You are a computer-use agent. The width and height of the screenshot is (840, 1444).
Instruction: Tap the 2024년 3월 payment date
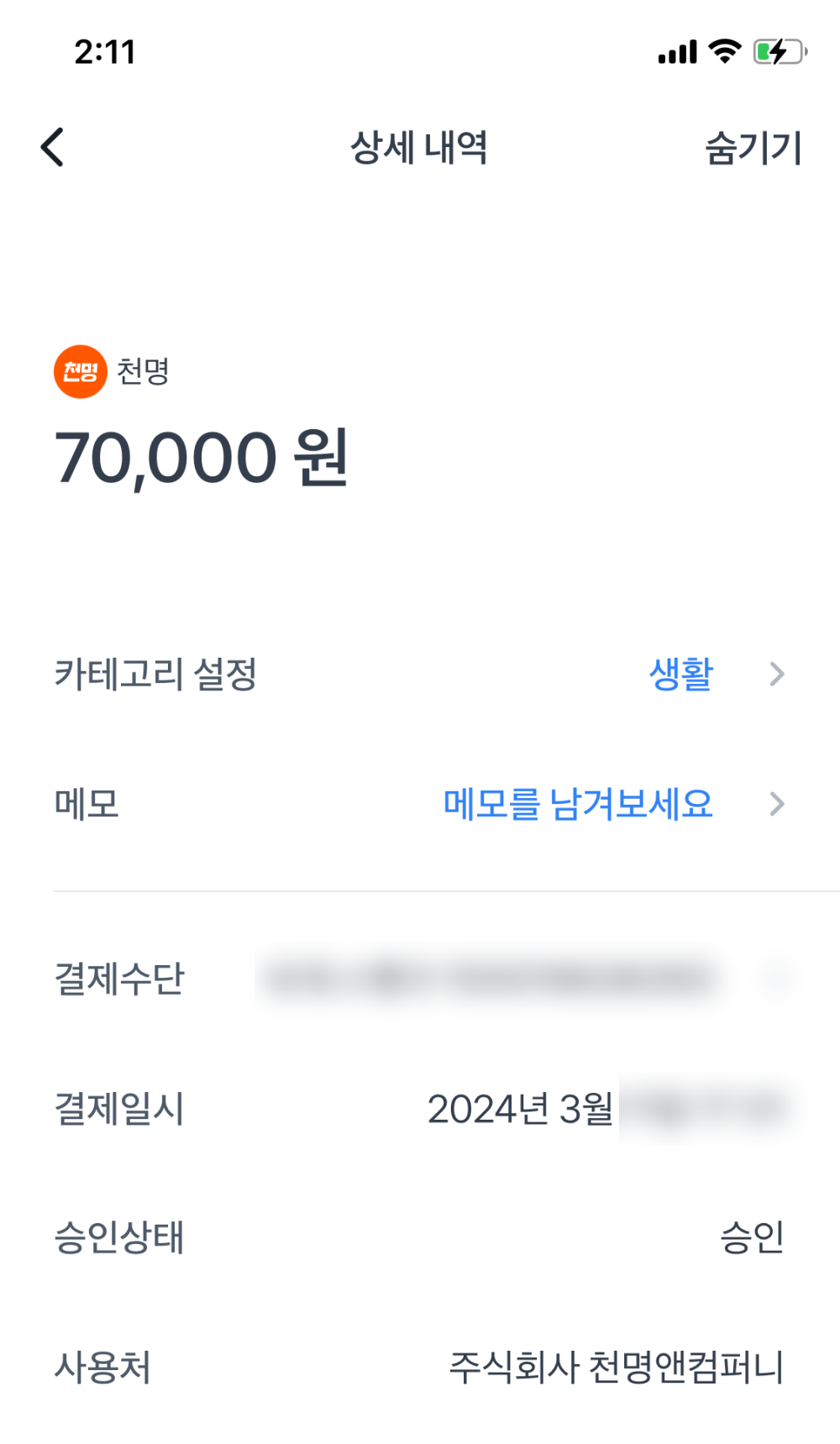coord(520,1109)
